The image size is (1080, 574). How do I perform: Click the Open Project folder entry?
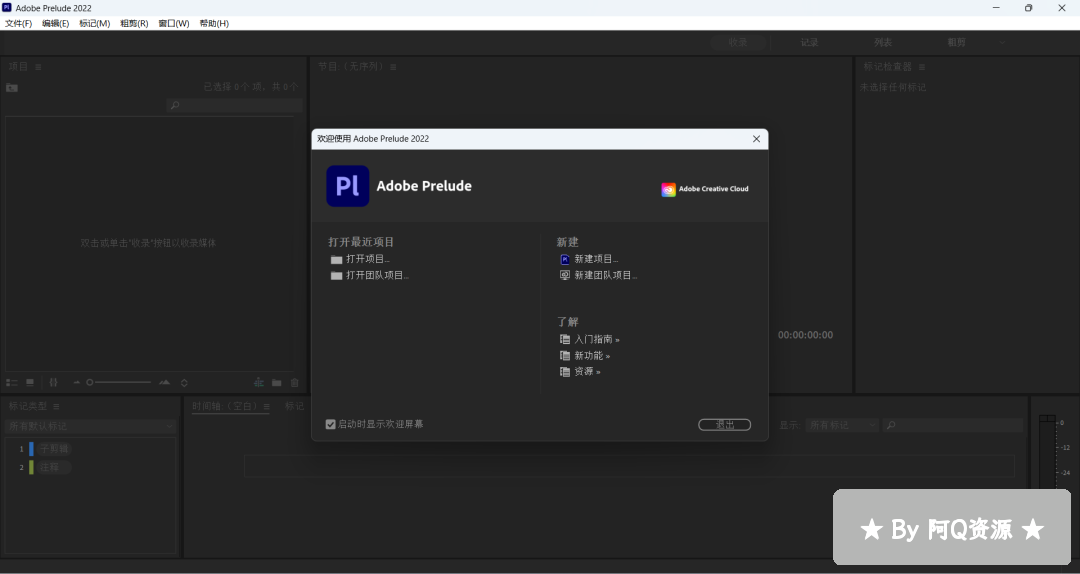(360, 259)
